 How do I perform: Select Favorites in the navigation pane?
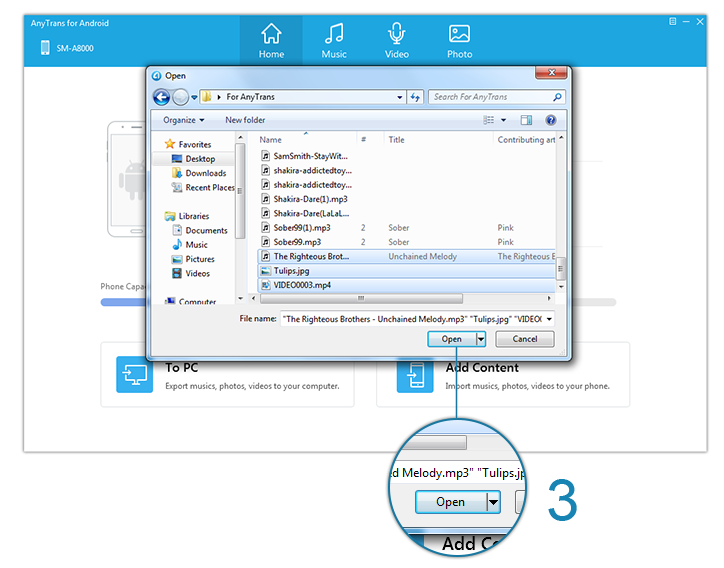(x=188, y=144)
